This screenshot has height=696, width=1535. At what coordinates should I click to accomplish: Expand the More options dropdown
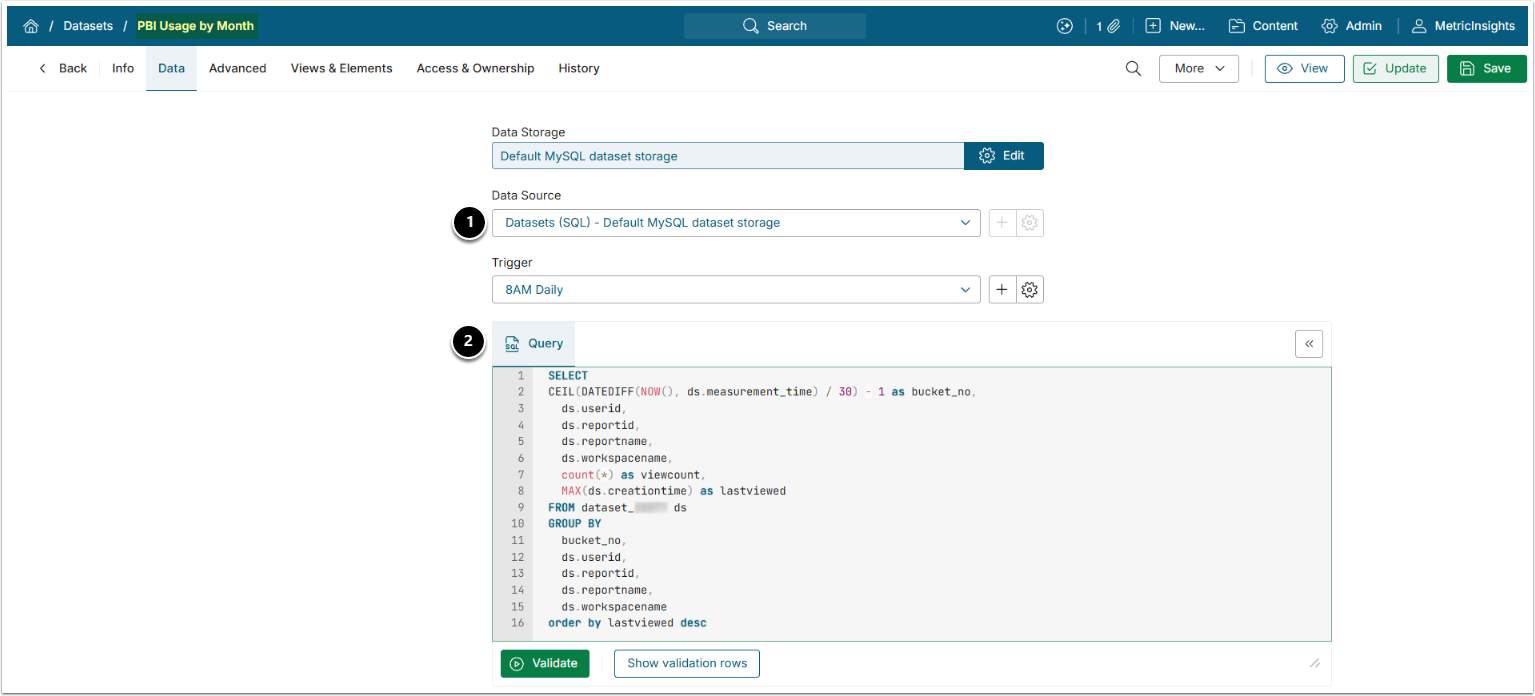1198,68
